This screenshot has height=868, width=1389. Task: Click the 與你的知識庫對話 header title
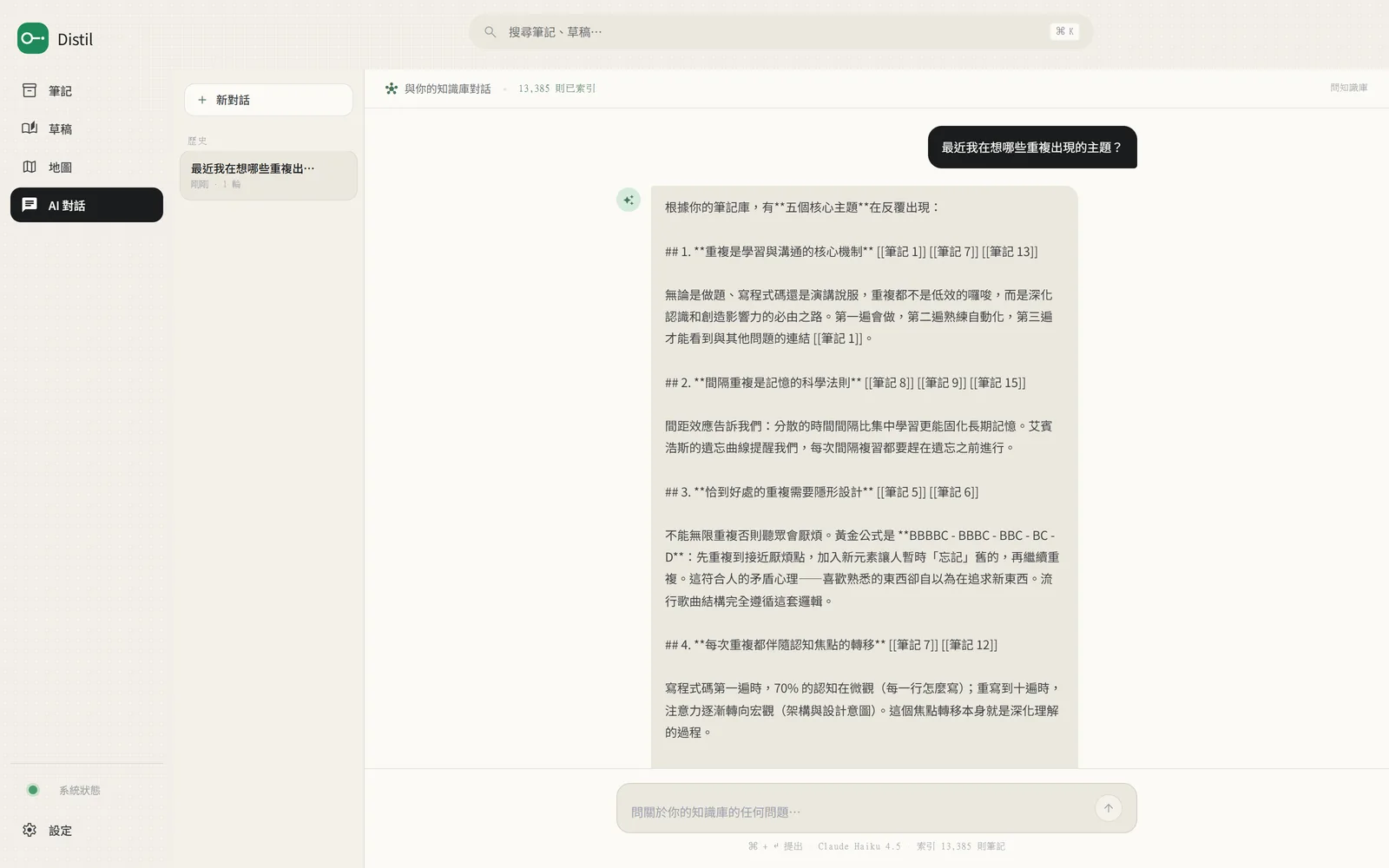(447, 89)
